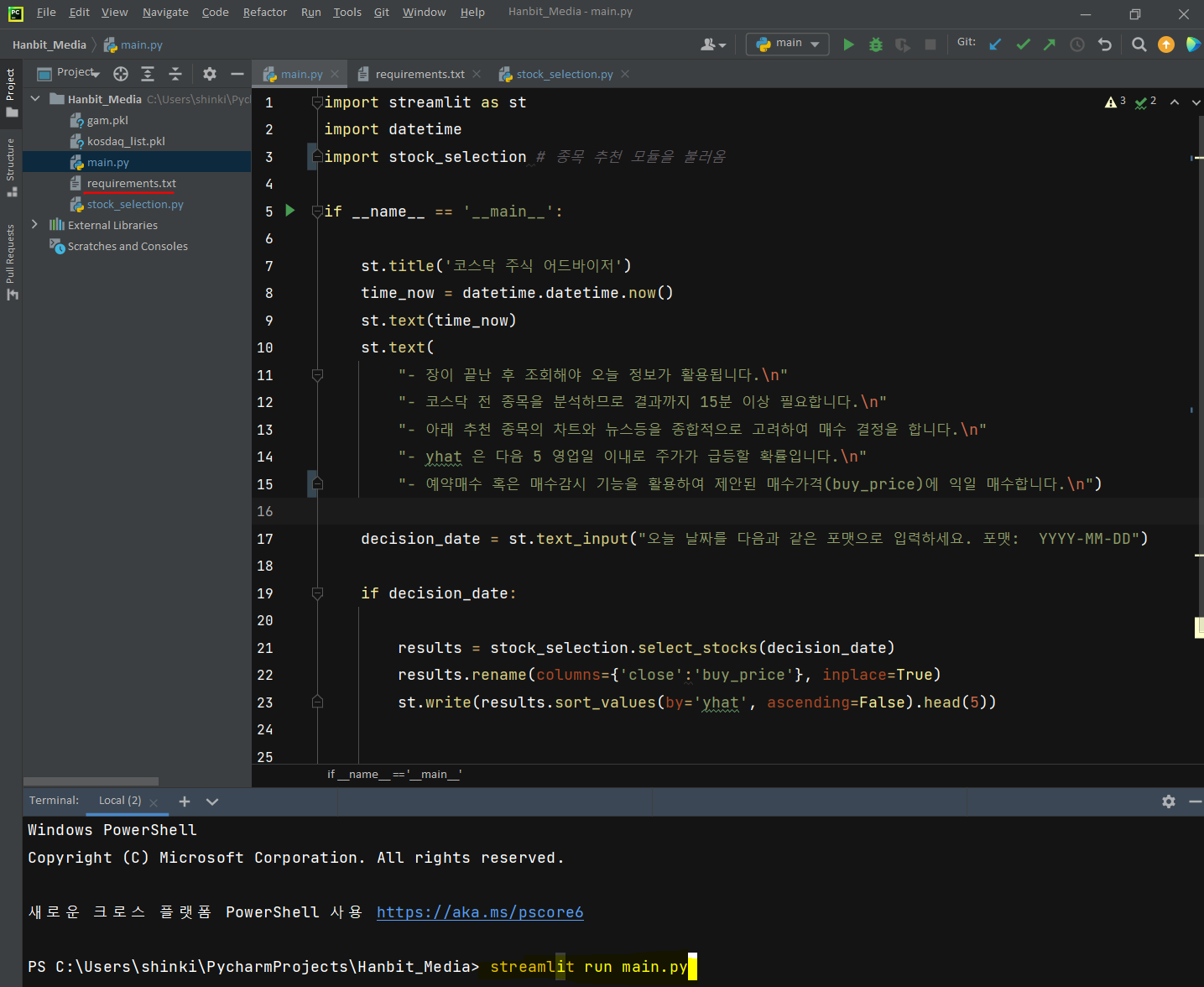The width and height of the screenshot is (1204, 987).
Task: Open terminal settings gear icon
Action: [1169, 802]
